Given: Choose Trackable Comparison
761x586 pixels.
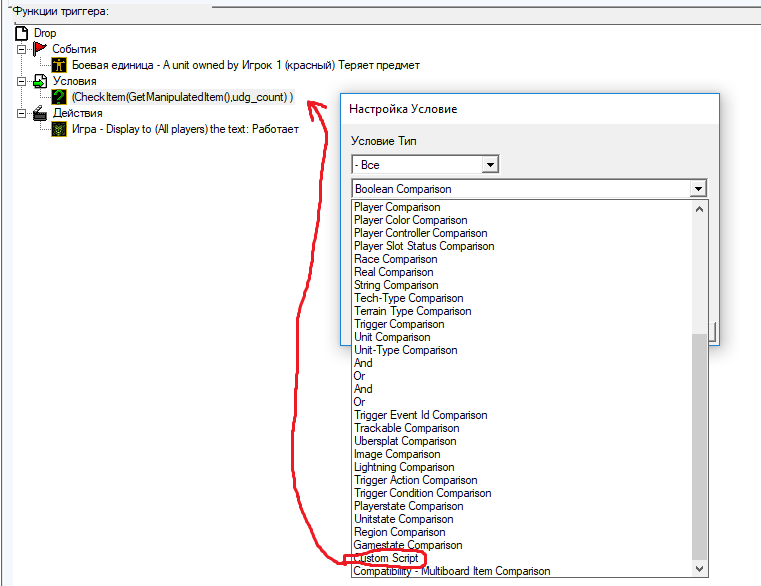Looking at the screenshot, I should pyautogui.click(x=406, y=428).
